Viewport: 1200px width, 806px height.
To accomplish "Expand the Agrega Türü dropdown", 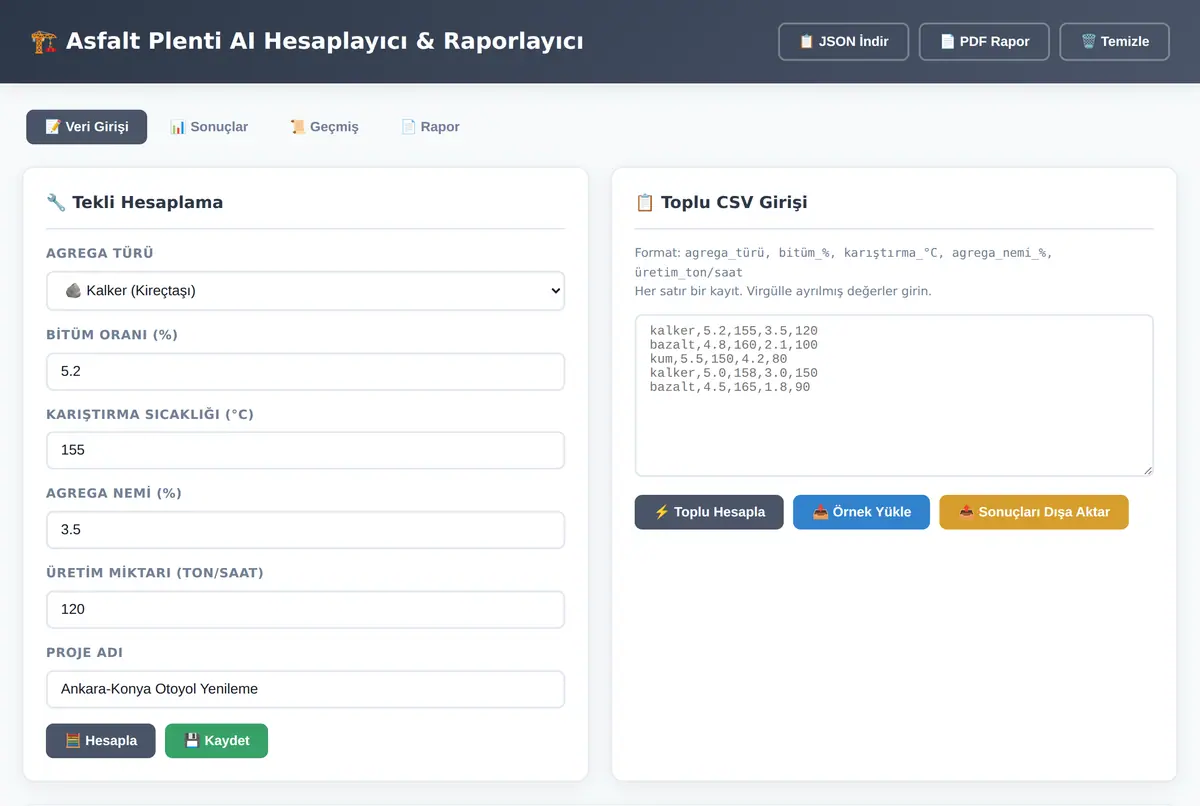I will pos(305,291).
